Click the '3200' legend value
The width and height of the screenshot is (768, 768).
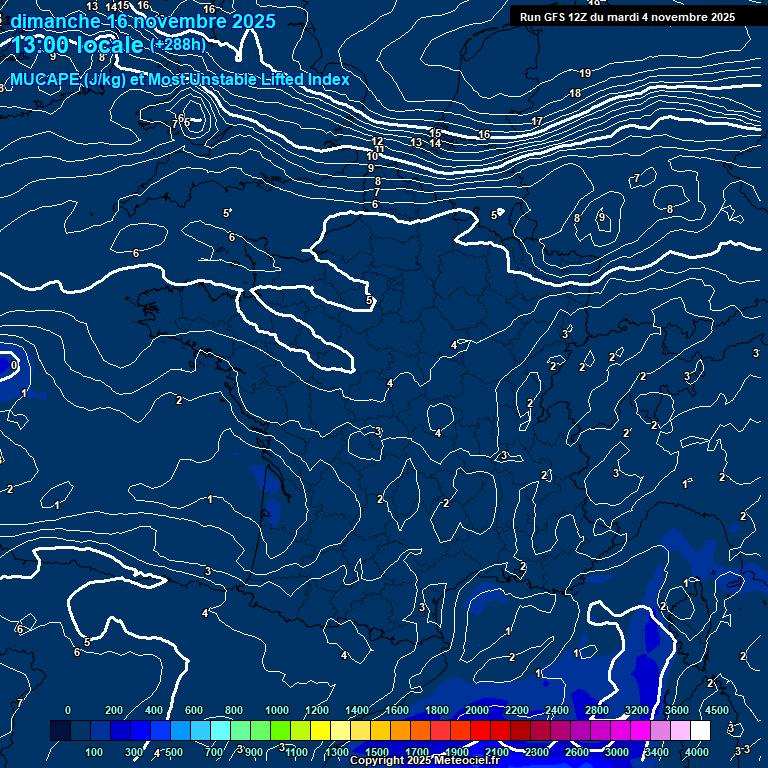click(637, 710)
